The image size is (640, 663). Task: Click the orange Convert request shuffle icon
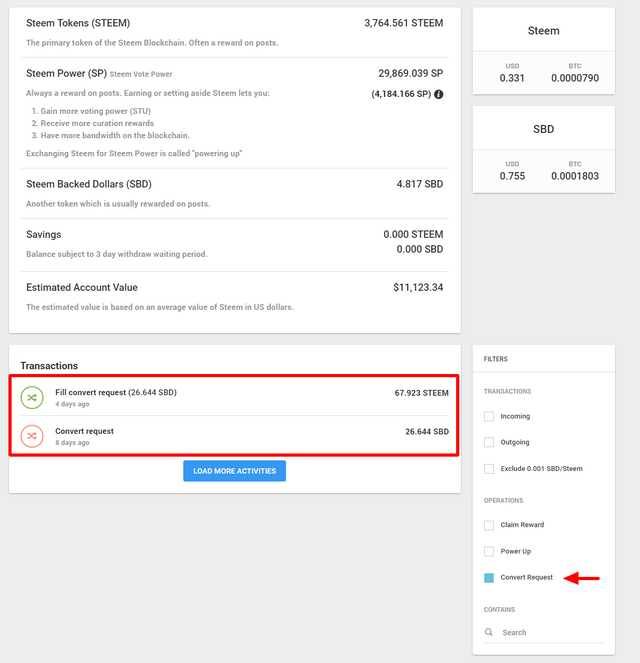pyautogui.click(x=32, y=436)
